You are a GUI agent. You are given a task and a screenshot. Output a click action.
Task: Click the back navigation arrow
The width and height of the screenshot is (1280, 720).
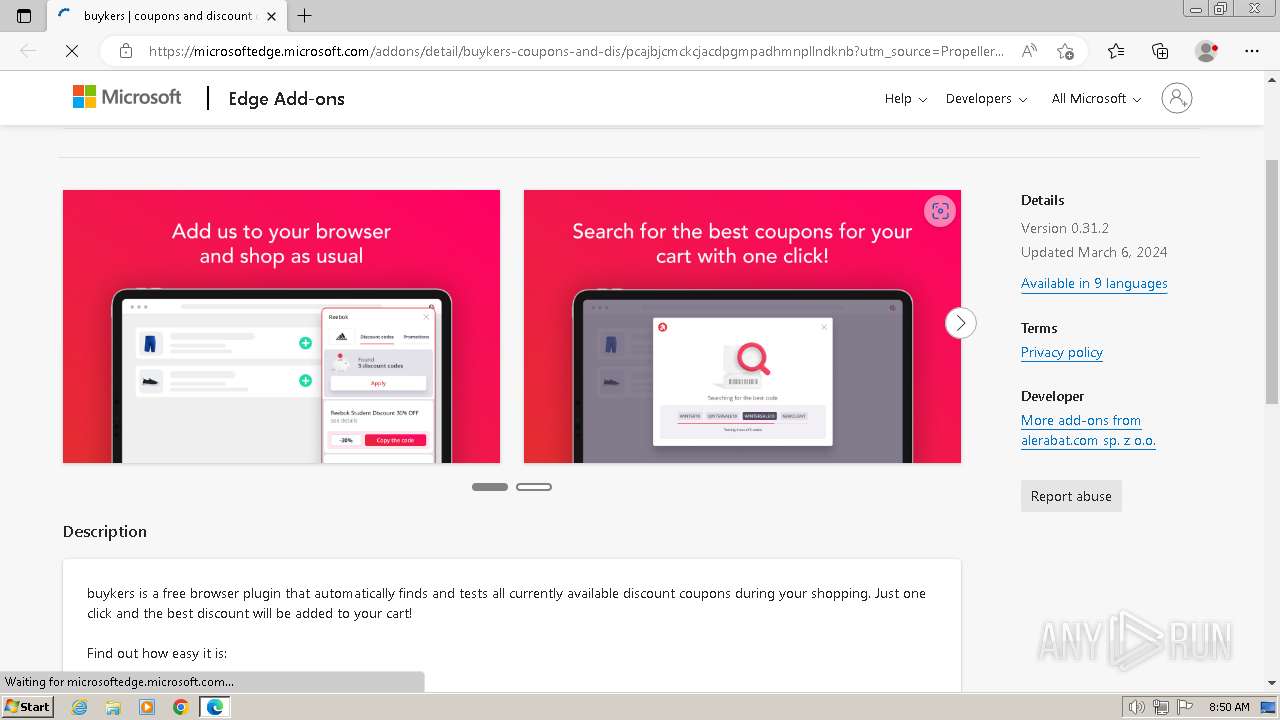[28, 51]
